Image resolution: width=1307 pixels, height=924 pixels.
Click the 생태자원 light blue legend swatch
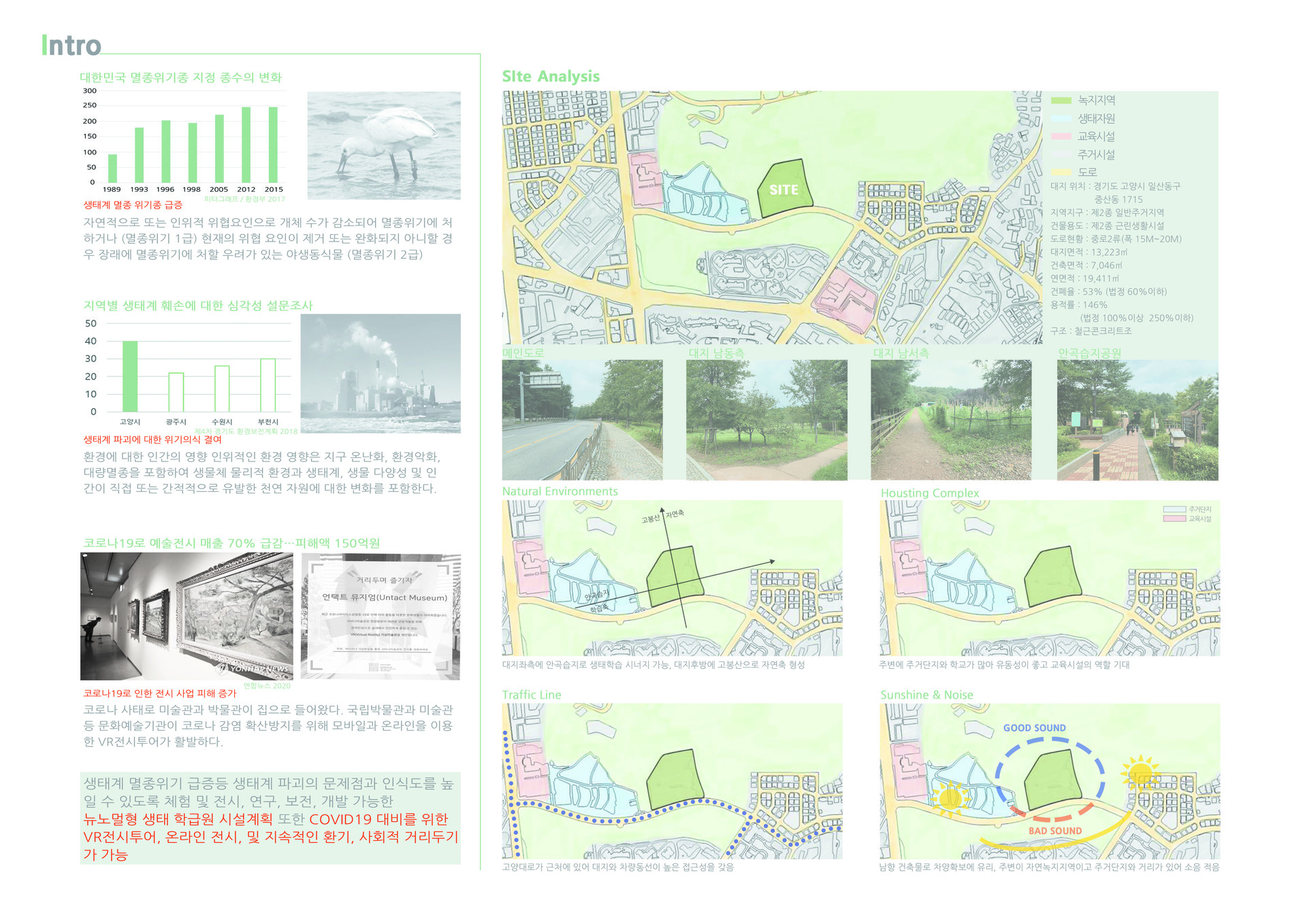tap(1061, 118)
